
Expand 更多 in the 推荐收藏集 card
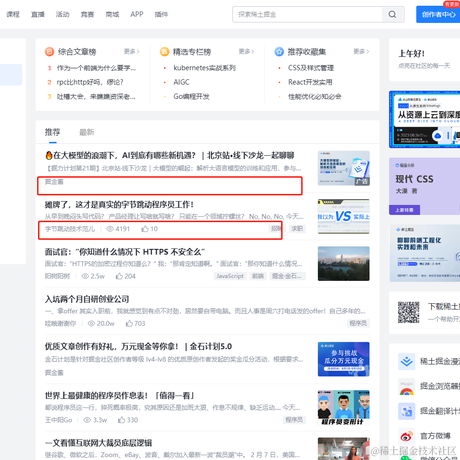click(361, 52)
